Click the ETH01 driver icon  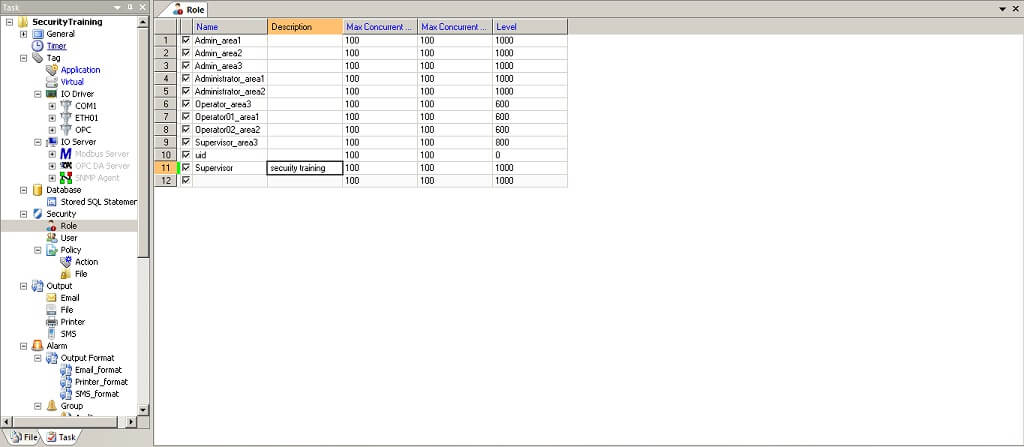coord(65,118)
